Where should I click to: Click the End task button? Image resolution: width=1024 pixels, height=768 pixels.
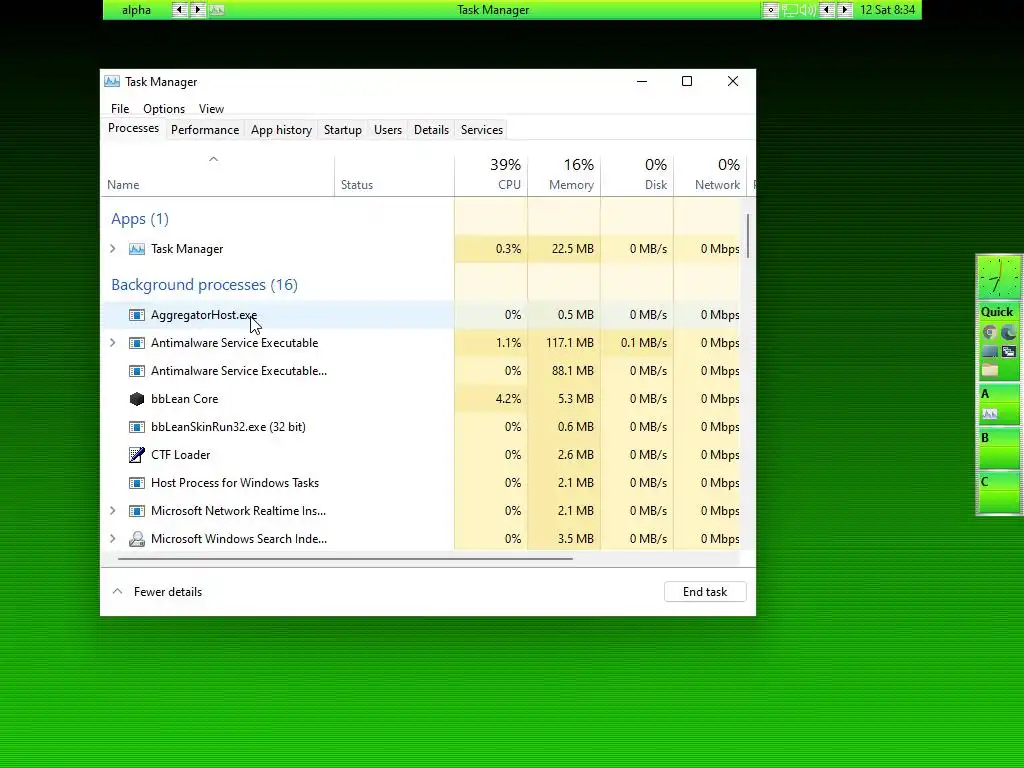[705, 592]
